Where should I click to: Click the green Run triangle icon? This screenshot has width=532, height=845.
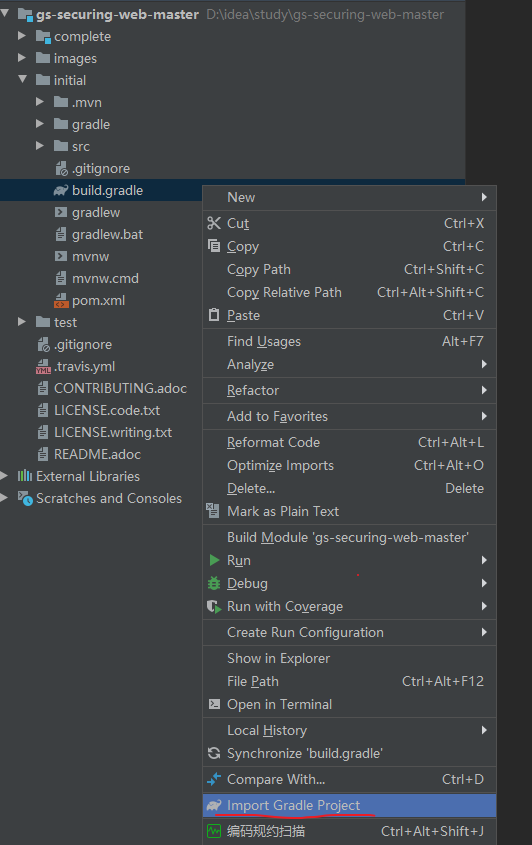coord(215,560)
